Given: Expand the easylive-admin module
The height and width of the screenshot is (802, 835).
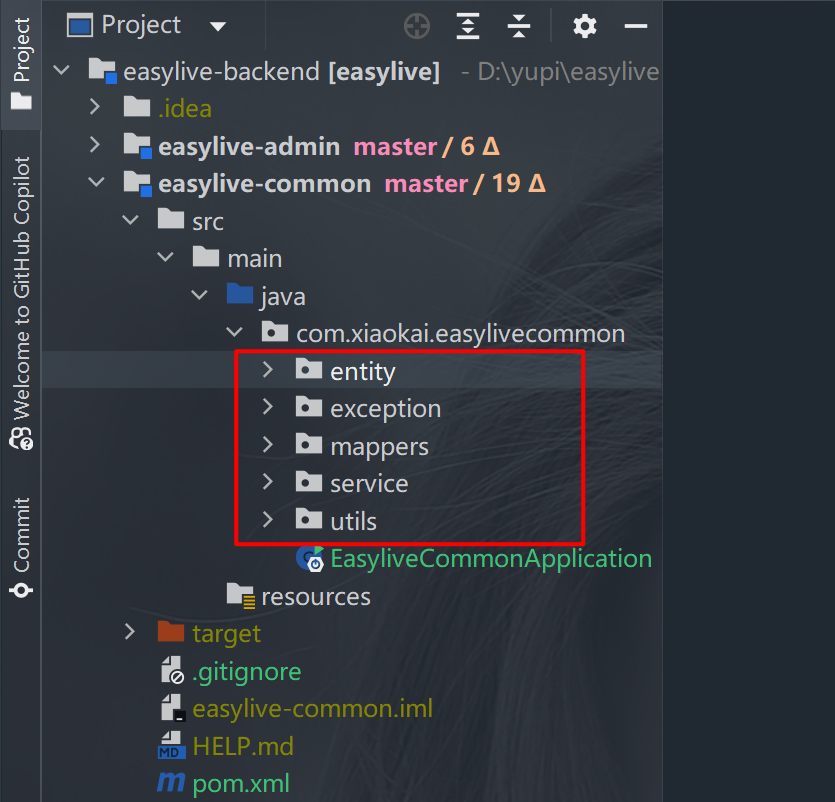Looking at the screenshot, I should pyautogui.click(x=95, y=146).
